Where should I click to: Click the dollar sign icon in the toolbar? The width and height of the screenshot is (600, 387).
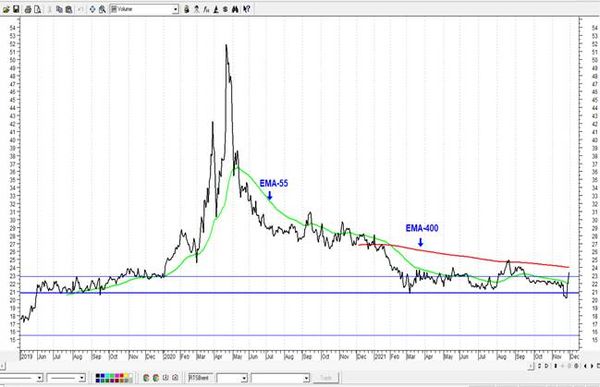click(x=225, y=9)
